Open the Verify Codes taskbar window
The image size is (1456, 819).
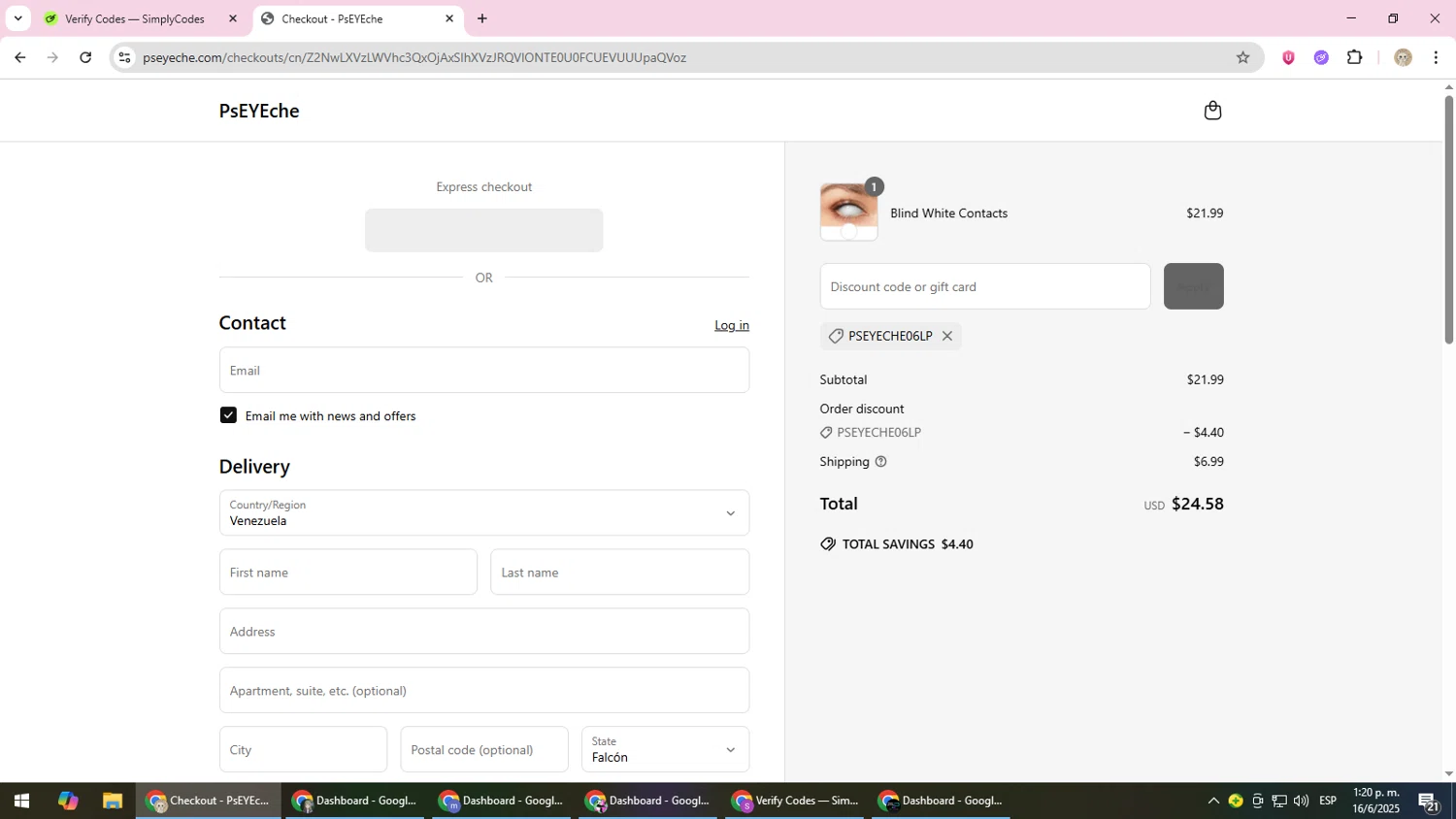pos(794,802)
